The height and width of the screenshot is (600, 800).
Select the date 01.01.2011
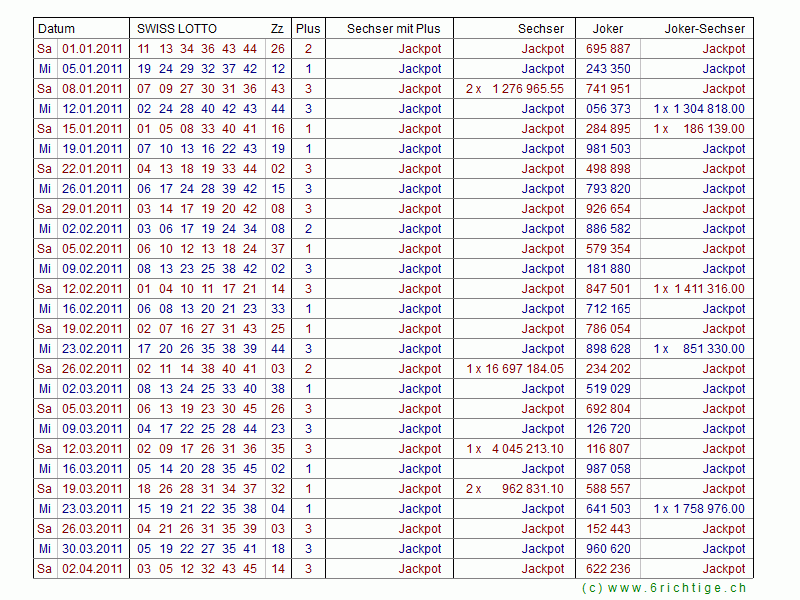click(x=92, y=49)
